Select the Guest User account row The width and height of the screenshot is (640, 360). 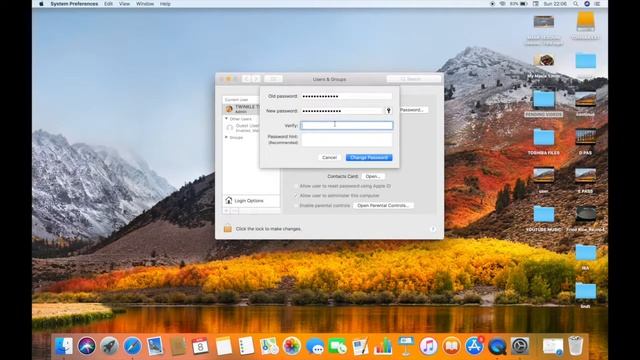tap(242, 128)
